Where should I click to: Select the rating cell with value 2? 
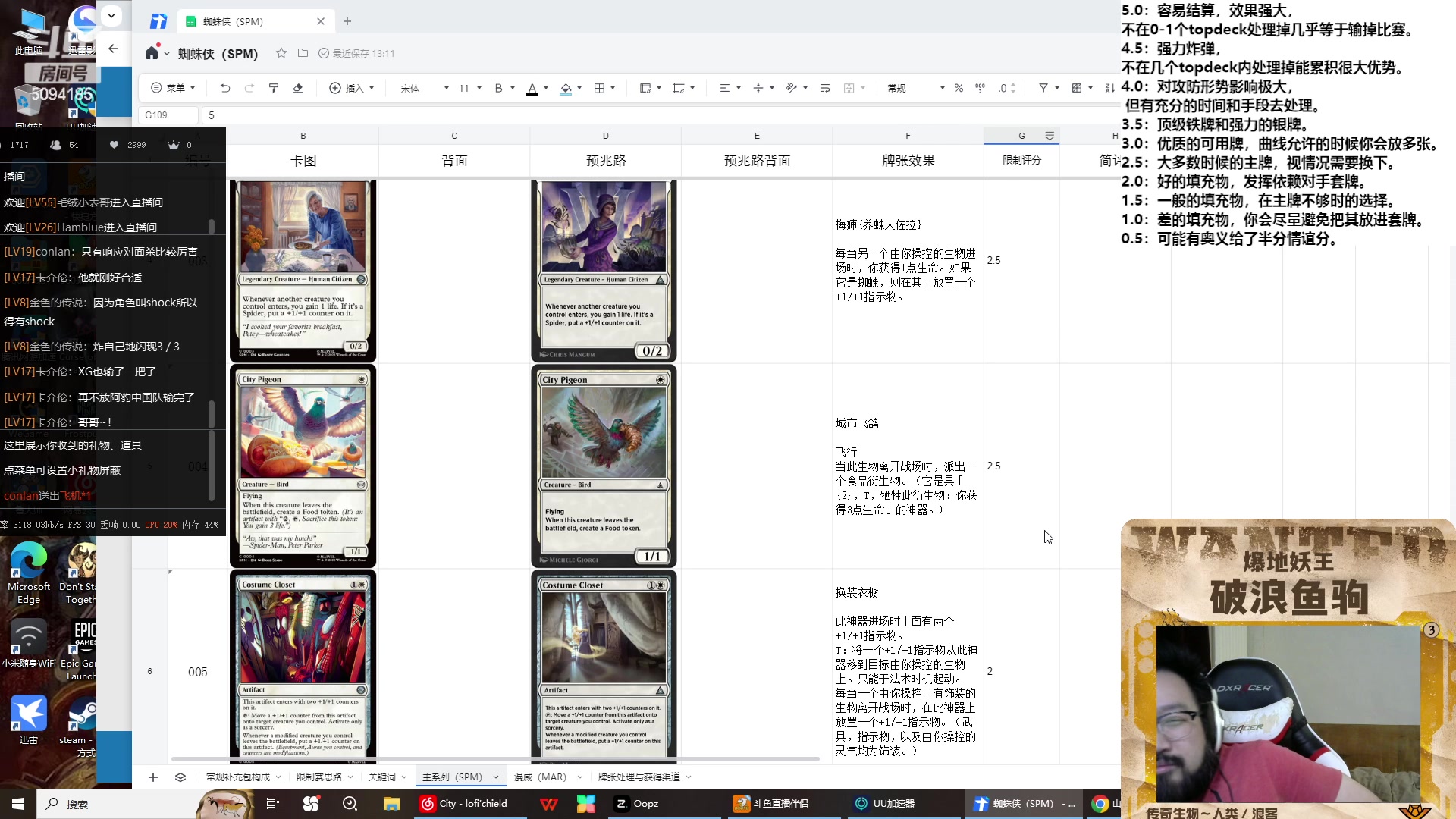click(1021, 671)
